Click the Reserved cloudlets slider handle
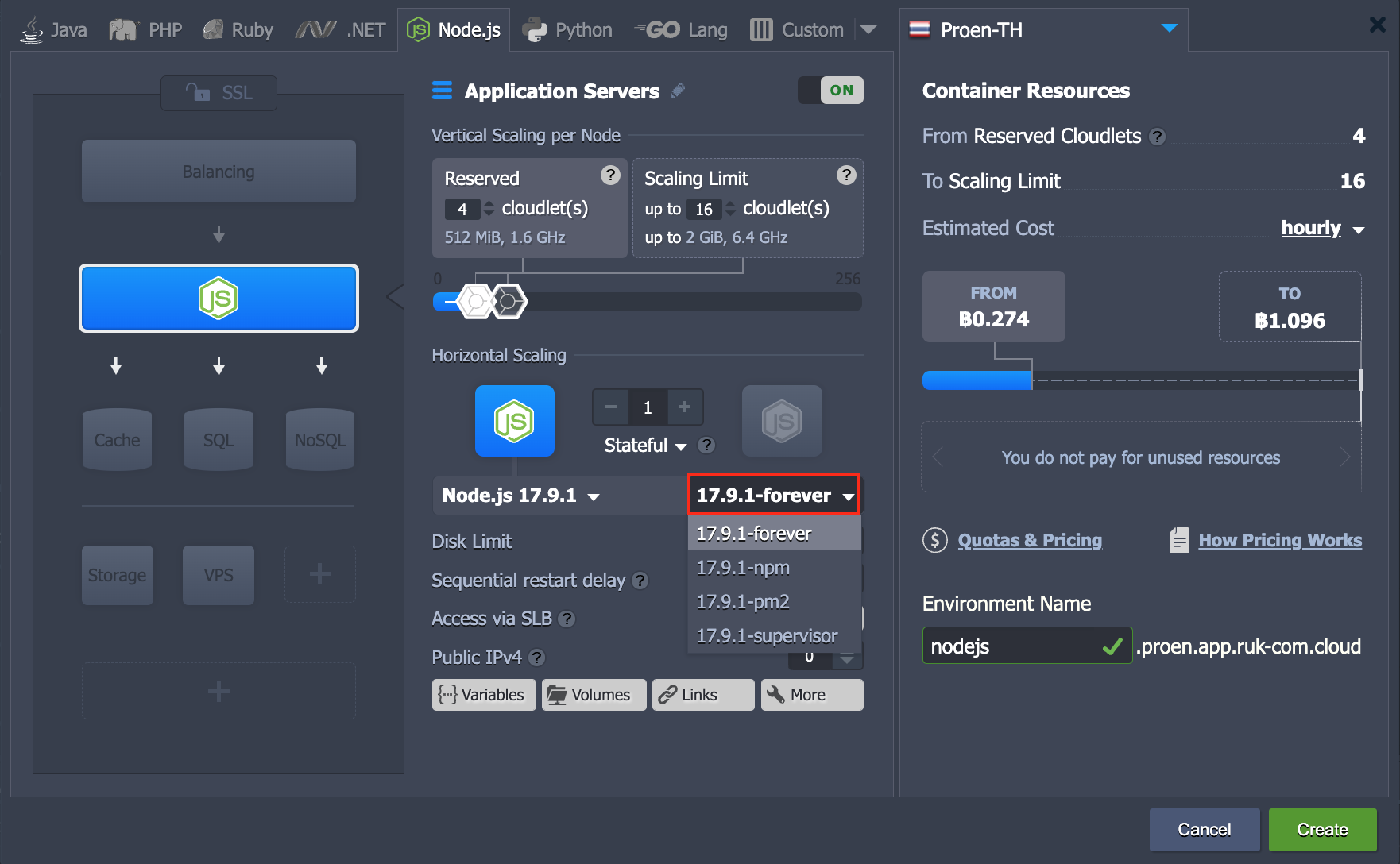 (x=477, y=302)
